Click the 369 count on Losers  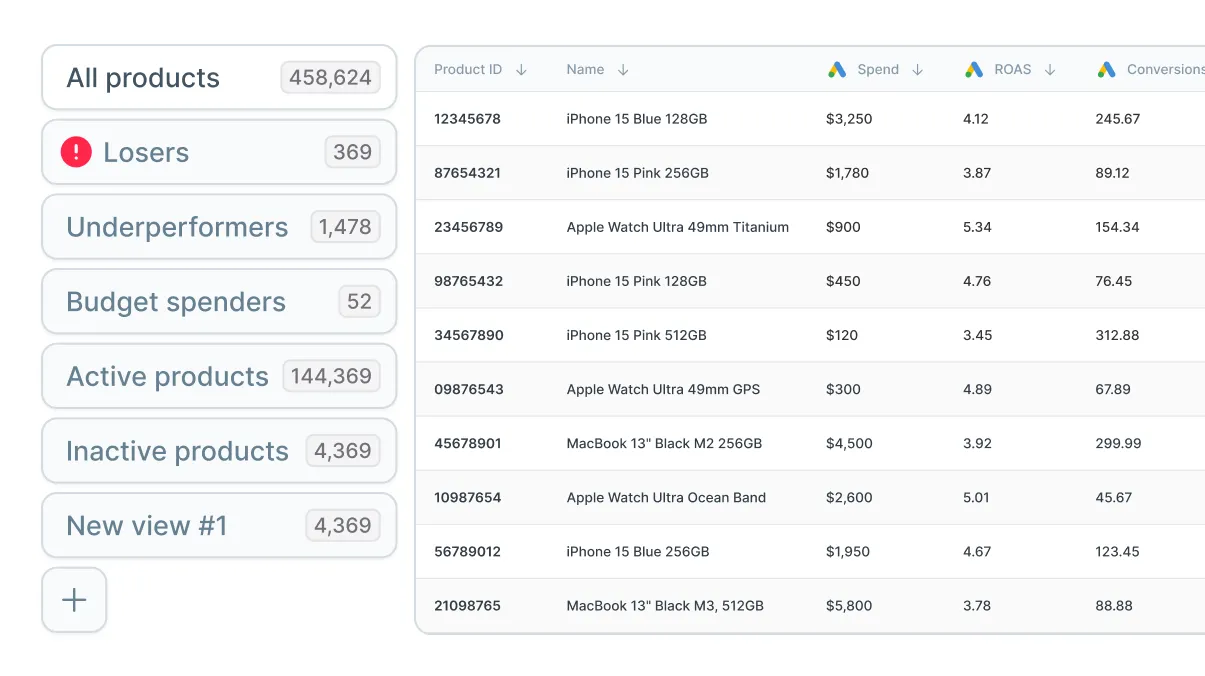[352, 152]
